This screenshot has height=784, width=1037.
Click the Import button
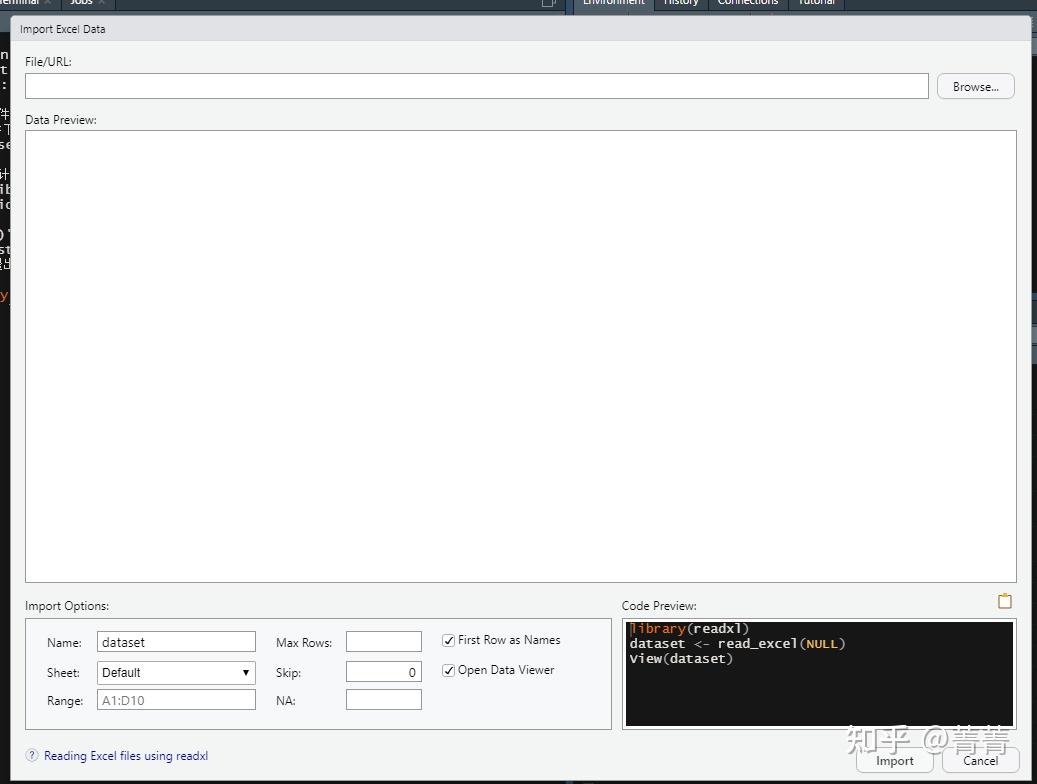(893, 761)
